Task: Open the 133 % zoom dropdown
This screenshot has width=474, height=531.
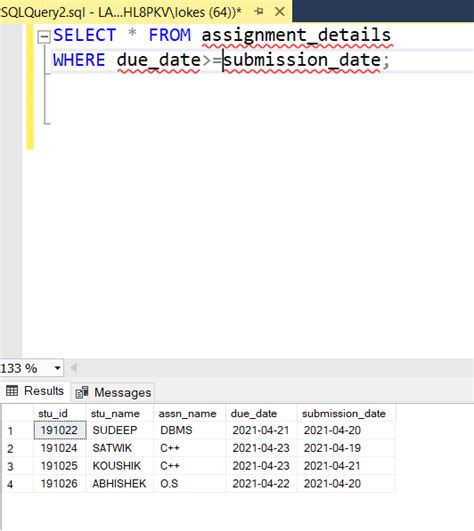Action: pyautogui.click(x=58, y=368)
